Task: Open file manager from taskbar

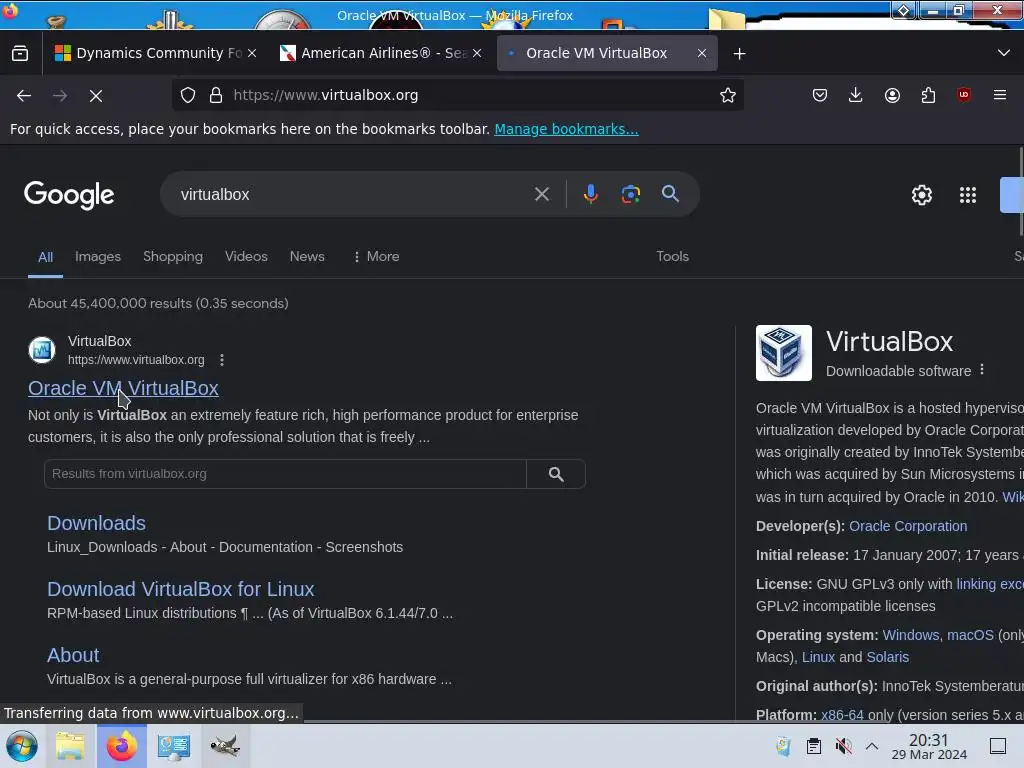Action: tap(70, 746)
